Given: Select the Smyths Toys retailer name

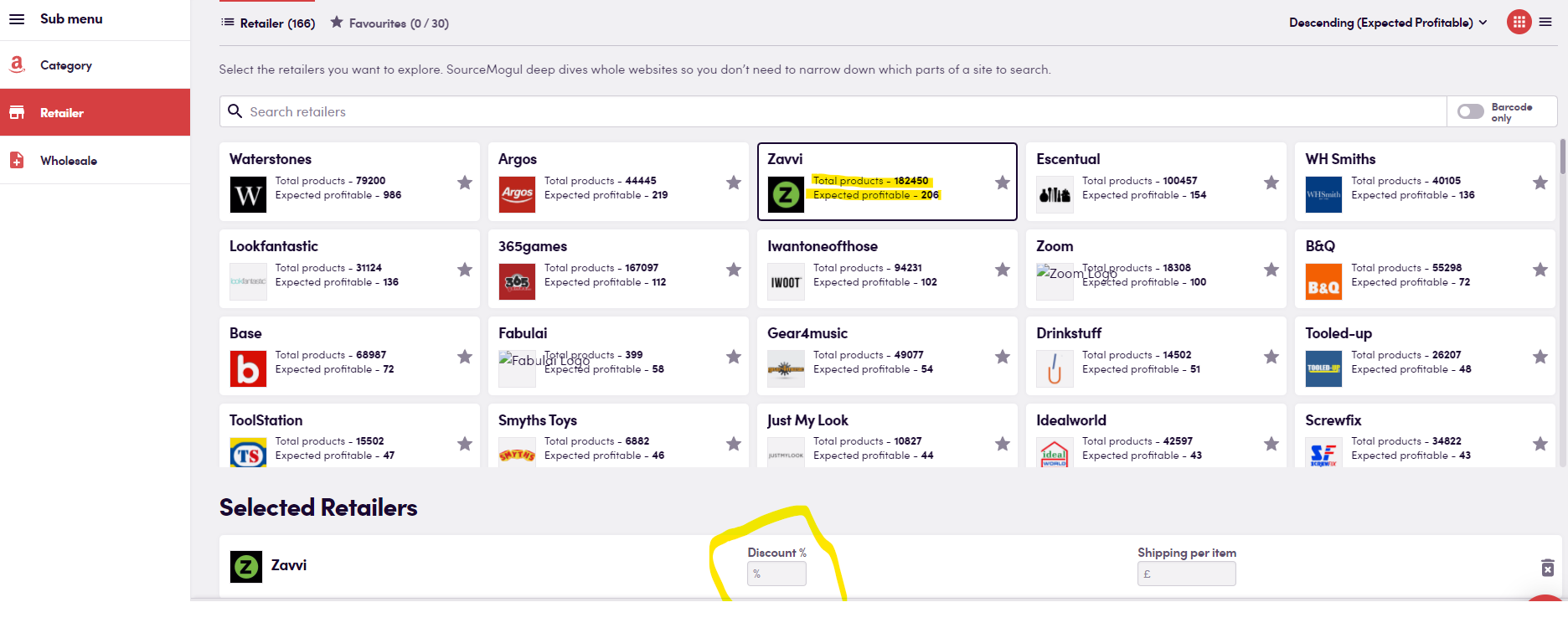Looking at the screenshot, I should coord(538,420).
